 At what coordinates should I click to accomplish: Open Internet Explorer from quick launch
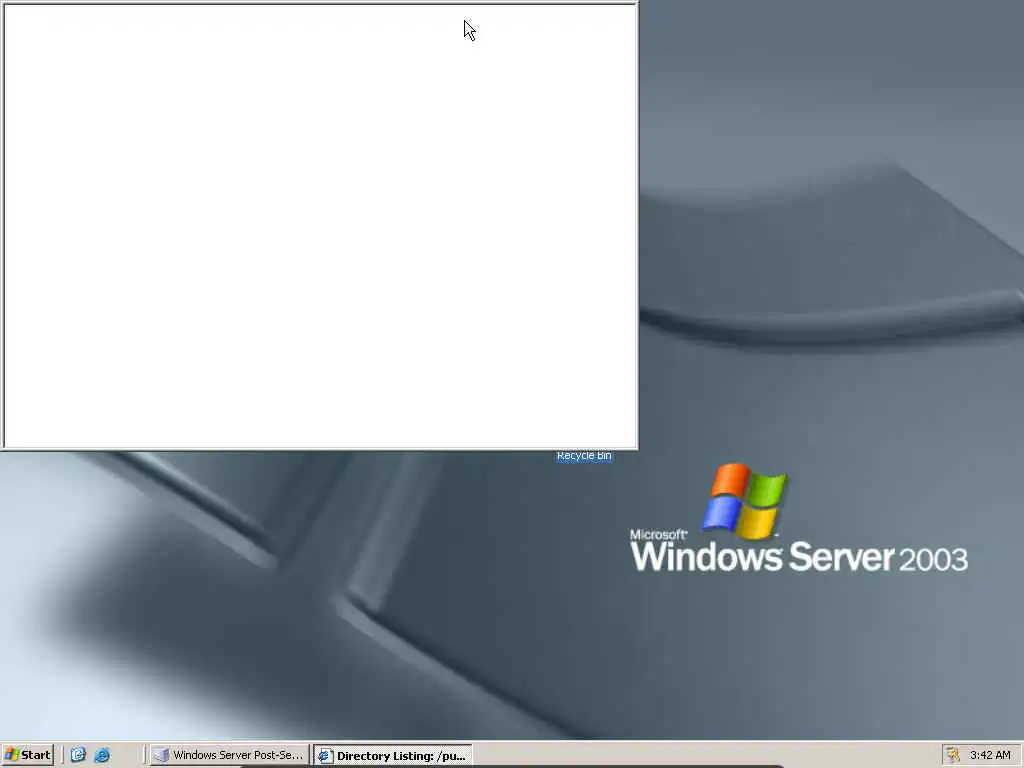[x=102, y=755]
